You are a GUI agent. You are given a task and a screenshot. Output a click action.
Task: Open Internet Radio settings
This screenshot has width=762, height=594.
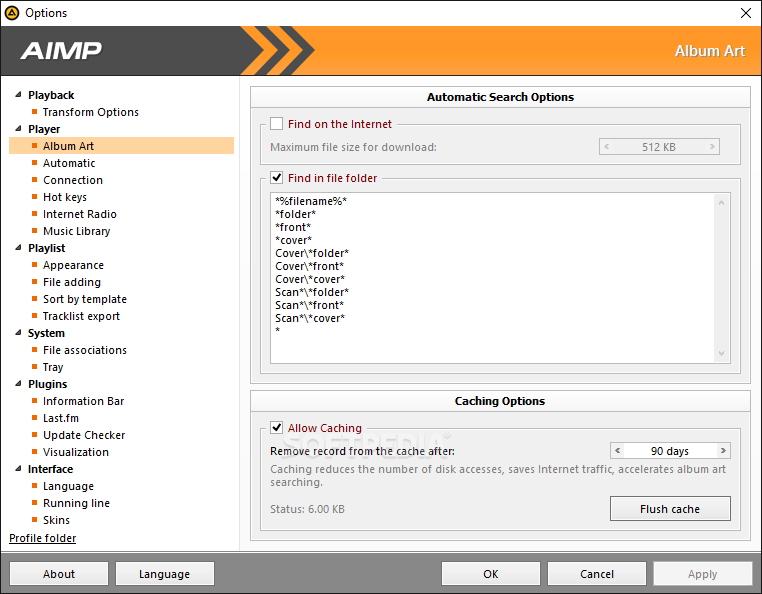pos(80,214)
